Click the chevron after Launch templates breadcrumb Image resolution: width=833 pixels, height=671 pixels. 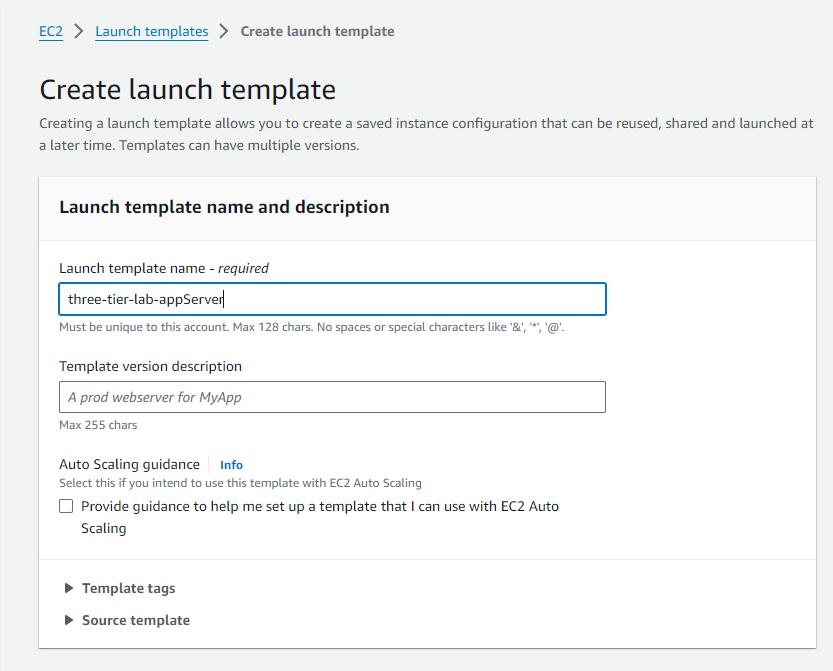[225, 32]
